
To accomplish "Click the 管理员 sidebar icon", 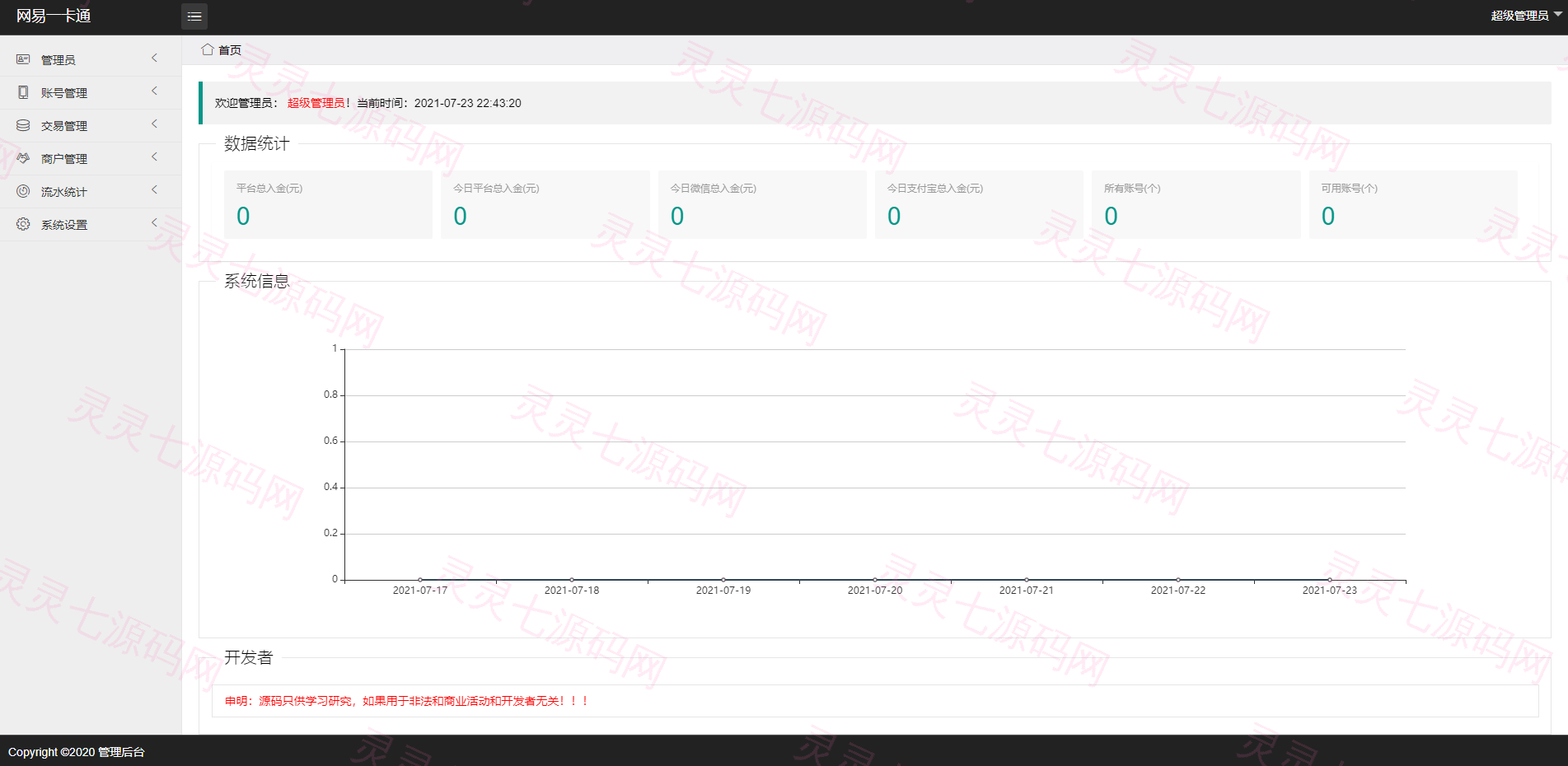I will tap(23, 59).
